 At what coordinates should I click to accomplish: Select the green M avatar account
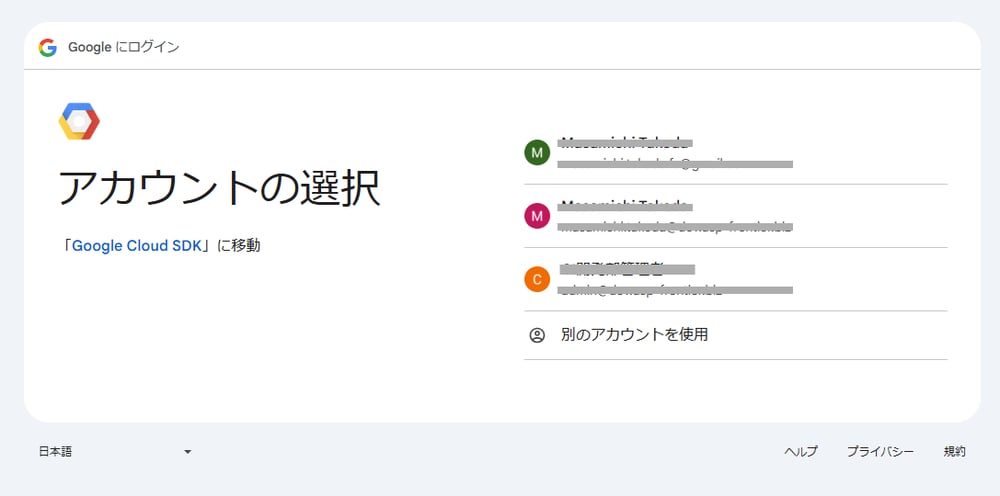[735, 153]
